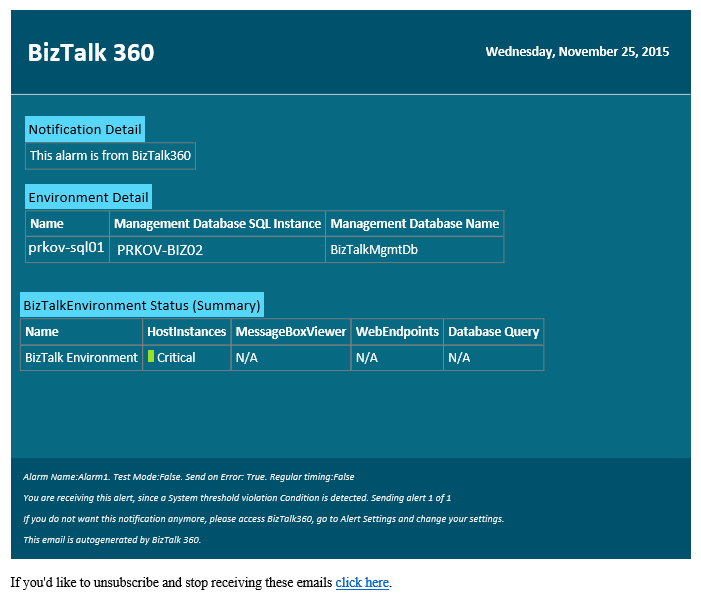Click the Name header in Environment Detail table
The width and height of the screenshot is (701, 597).
coord(68,223)
